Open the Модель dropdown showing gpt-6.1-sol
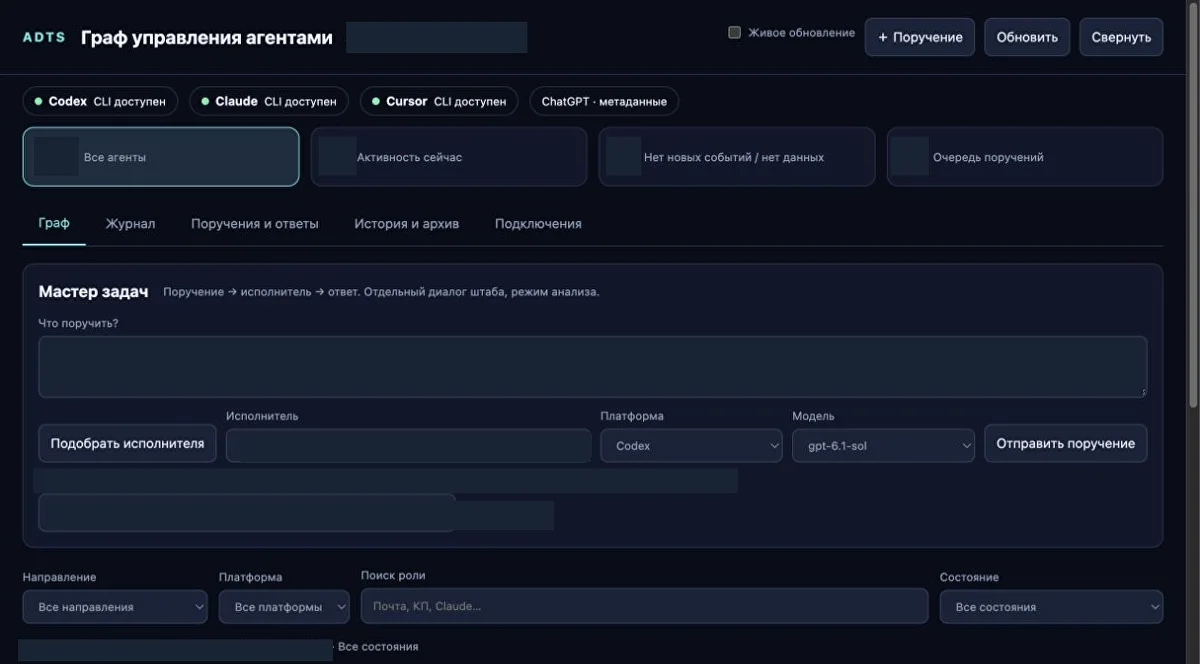The image size is (1200, 664). tap(883, 446)
